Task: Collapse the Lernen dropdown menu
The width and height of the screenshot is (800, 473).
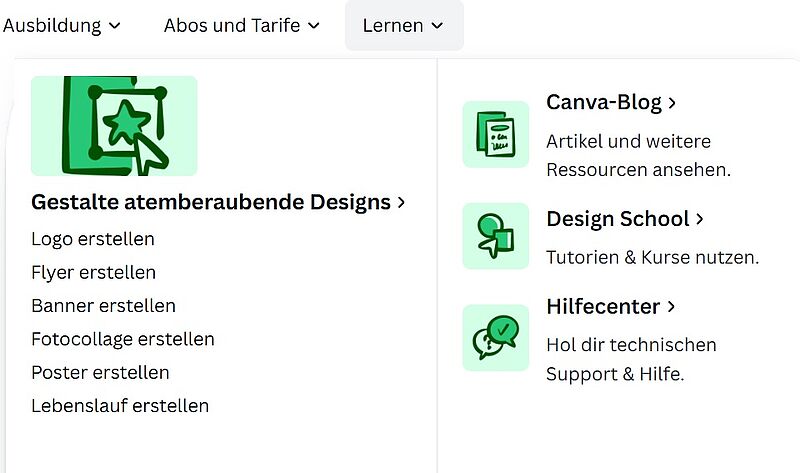Action: pos(404,25)
